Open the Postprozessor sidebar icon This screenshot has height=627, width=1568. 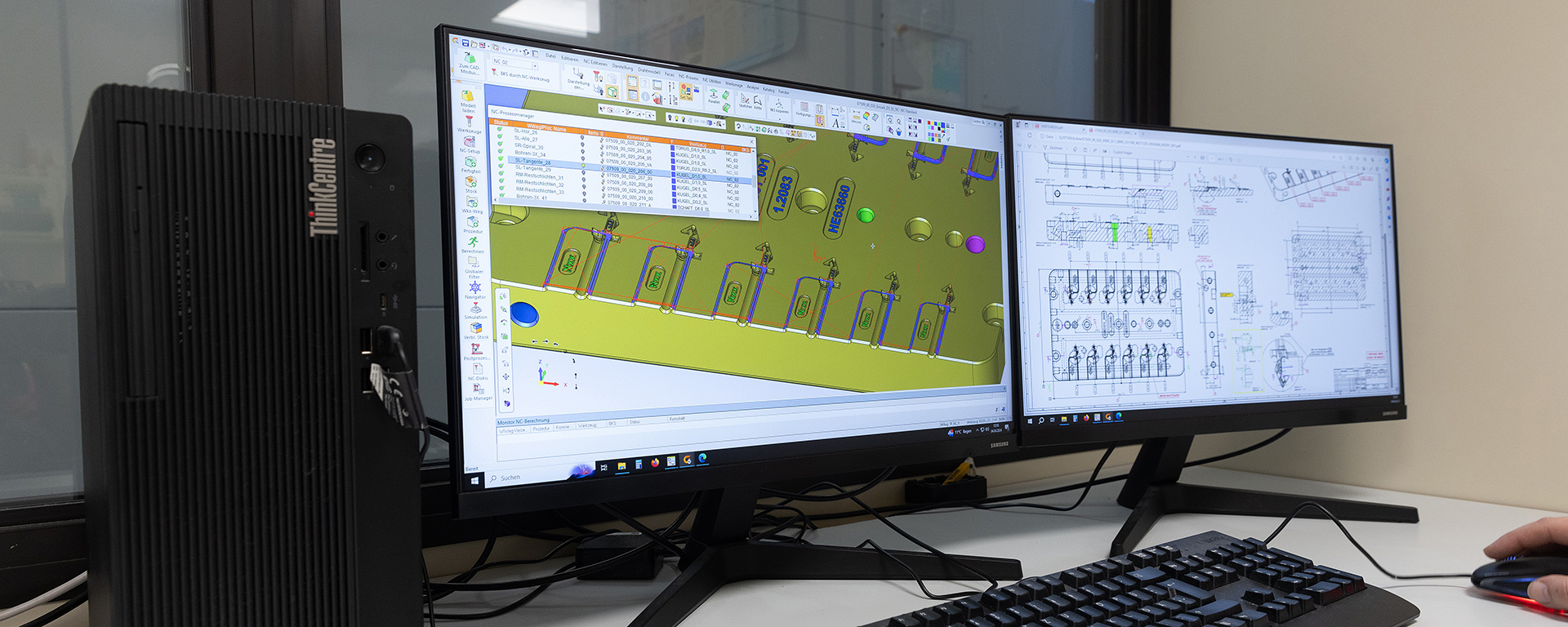point(477,351)
